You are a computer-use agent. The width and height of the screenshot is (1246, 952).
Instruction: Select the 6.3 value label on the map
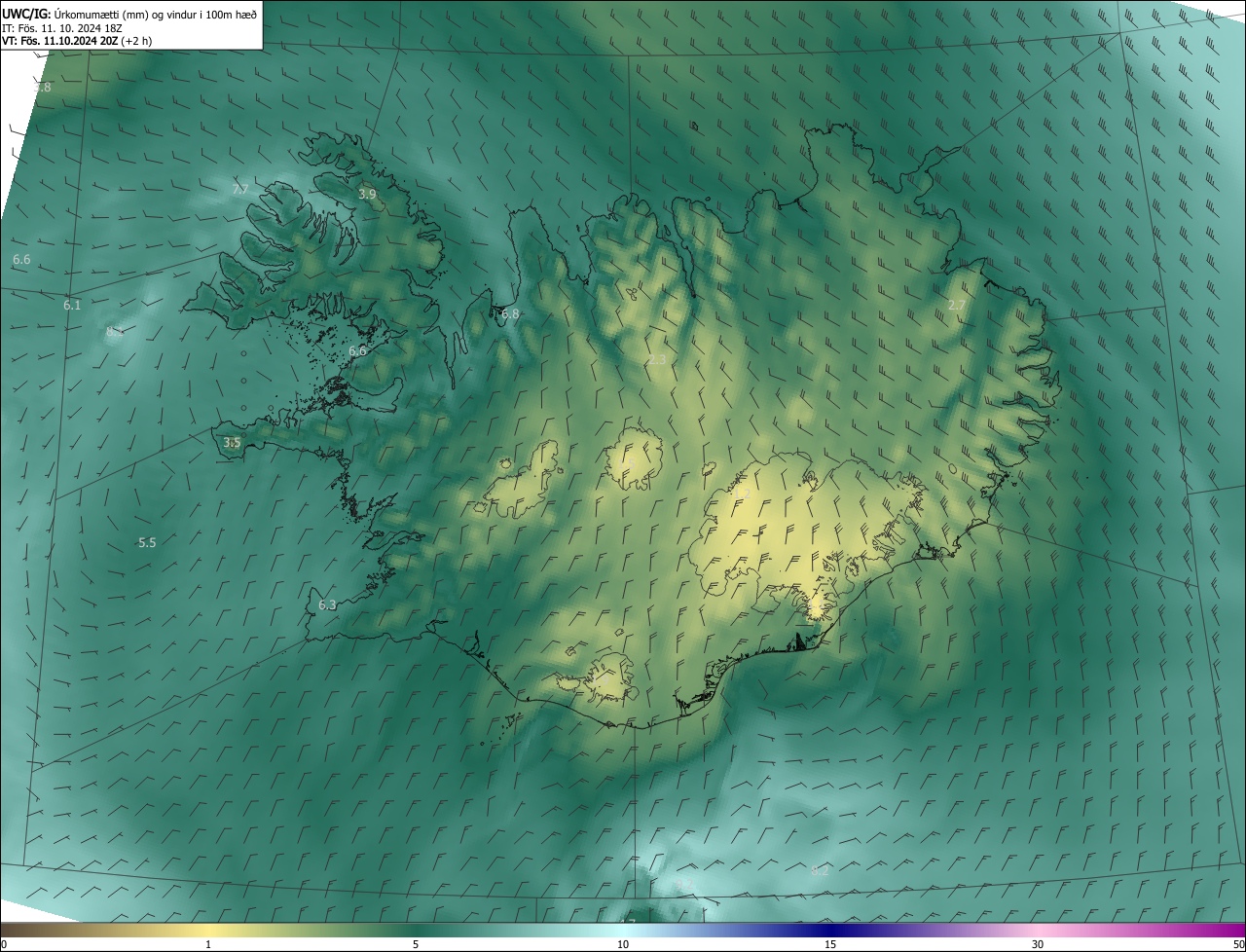point(327,604)
